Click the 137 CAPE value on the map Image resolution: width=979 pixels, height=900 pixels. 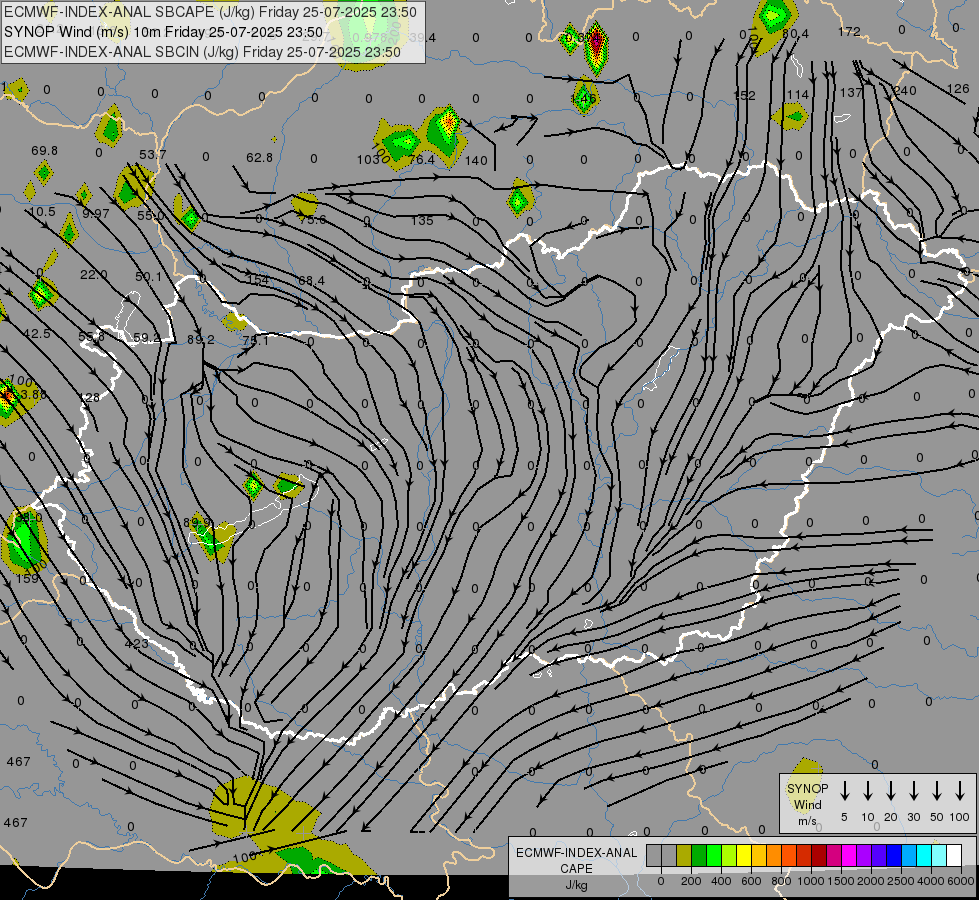coord(850,92)
